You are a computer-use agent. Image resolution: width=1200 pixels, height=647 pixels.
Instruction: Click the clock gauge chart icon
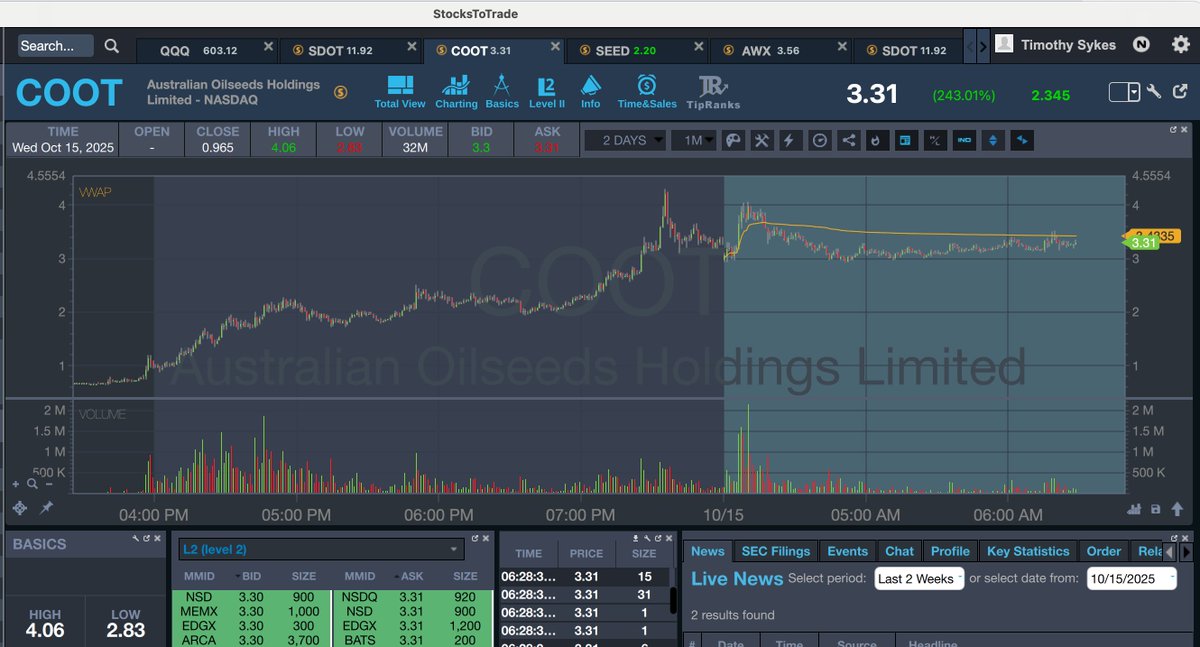(x=819, y=141)
